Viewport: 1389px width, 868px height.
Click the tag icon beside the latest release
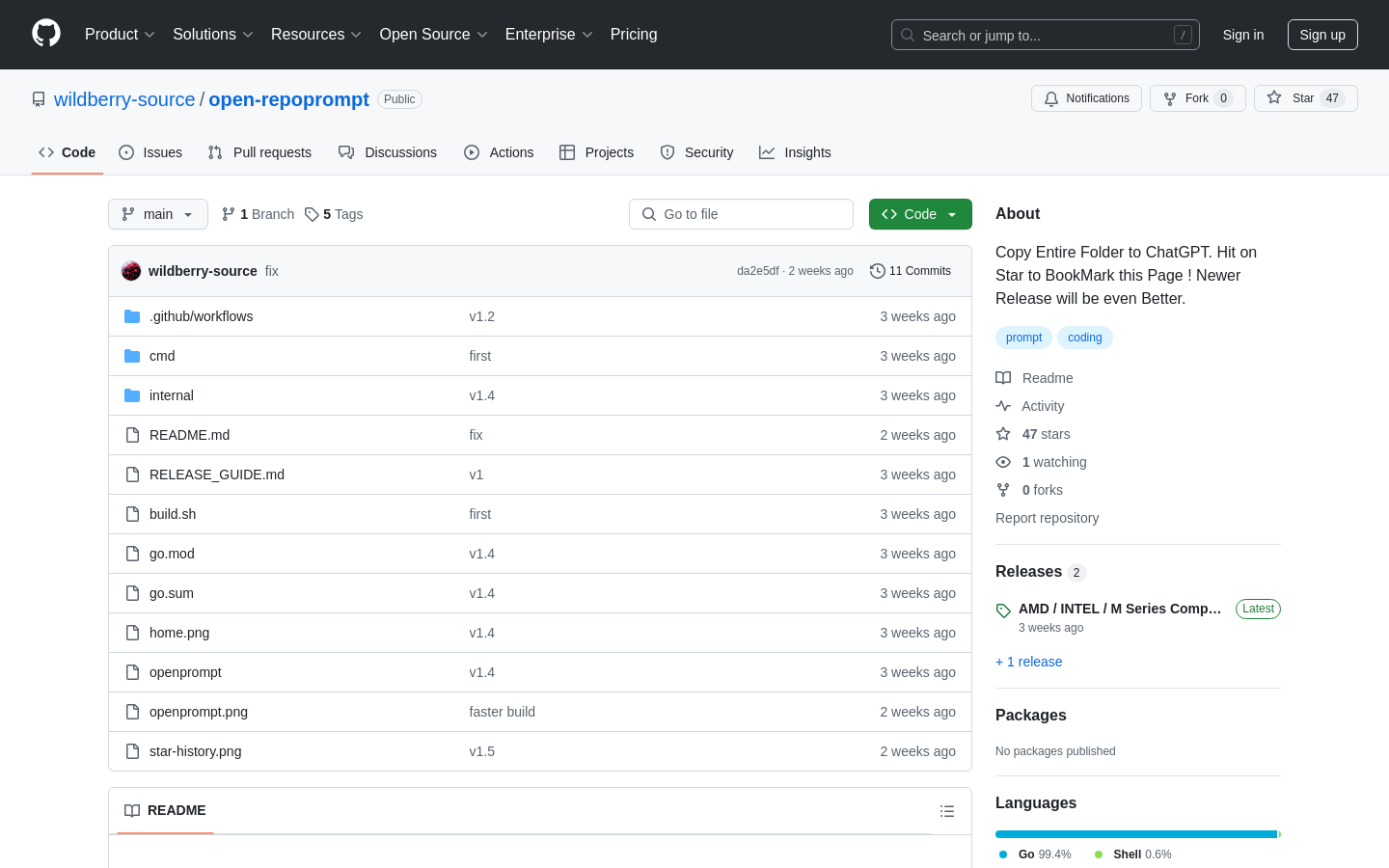[1003, 610]
